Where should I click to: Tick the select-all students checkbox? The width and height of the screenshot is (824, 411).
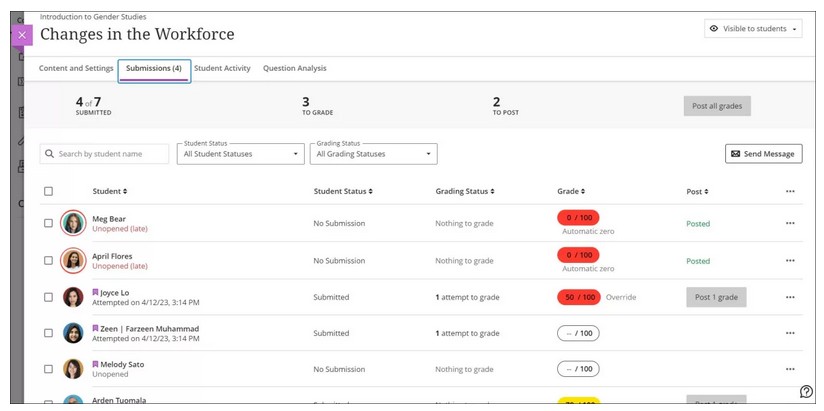(48, 191)
